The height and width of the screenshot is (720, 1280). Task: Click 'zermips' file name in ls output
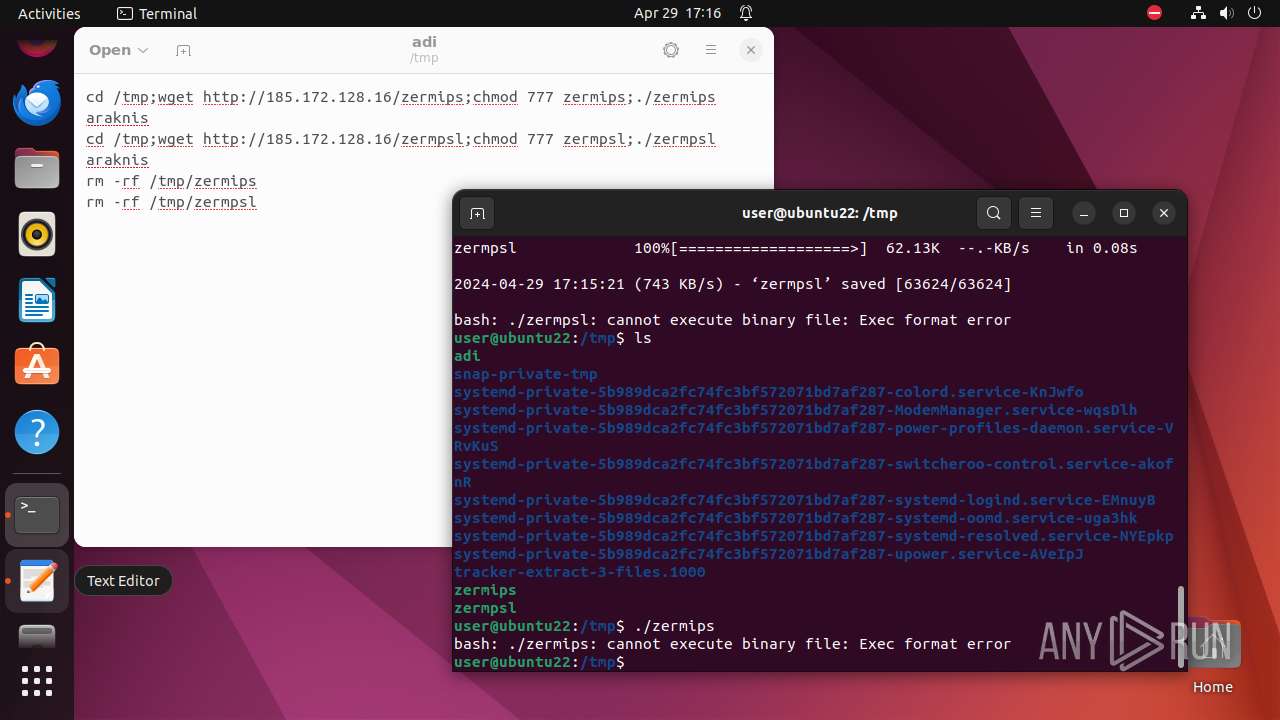coord(485,590)
